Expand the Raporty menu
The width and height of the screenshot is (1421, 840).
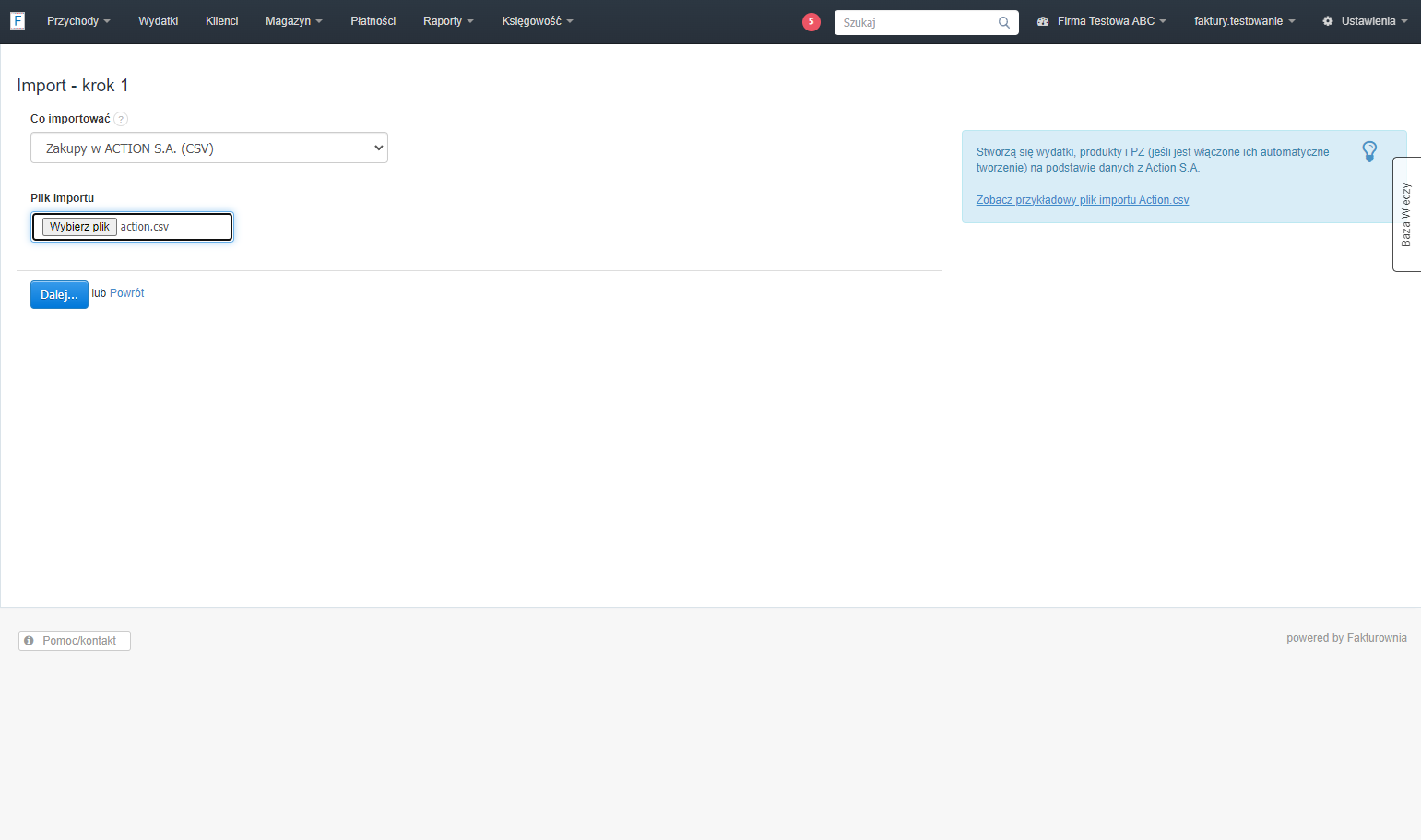point(448,21)
